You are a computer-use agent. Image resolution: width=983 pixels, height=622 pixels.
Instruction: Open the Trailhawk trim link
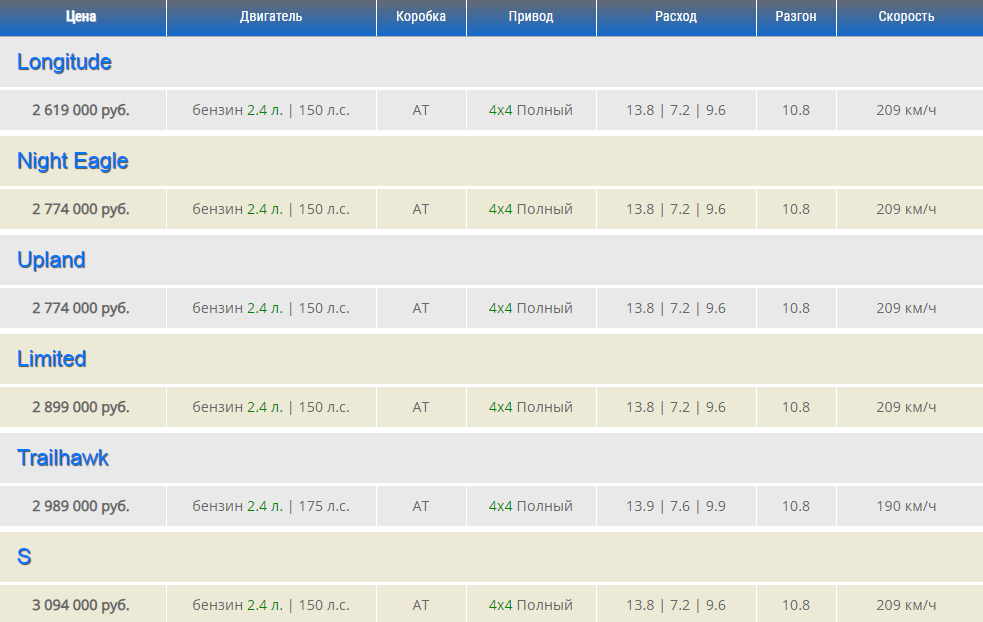(63, 458)
